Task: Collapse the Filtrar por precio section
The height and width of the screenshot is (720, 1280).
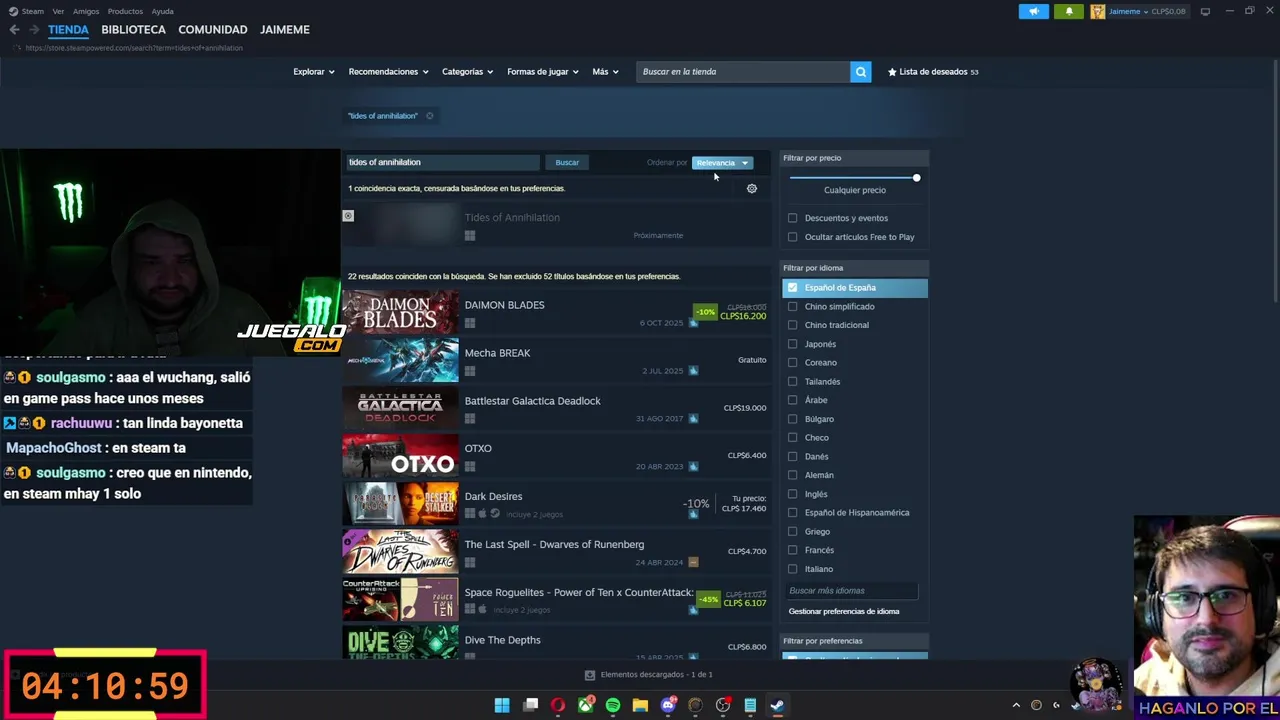Action: click(x=854, y=158)
